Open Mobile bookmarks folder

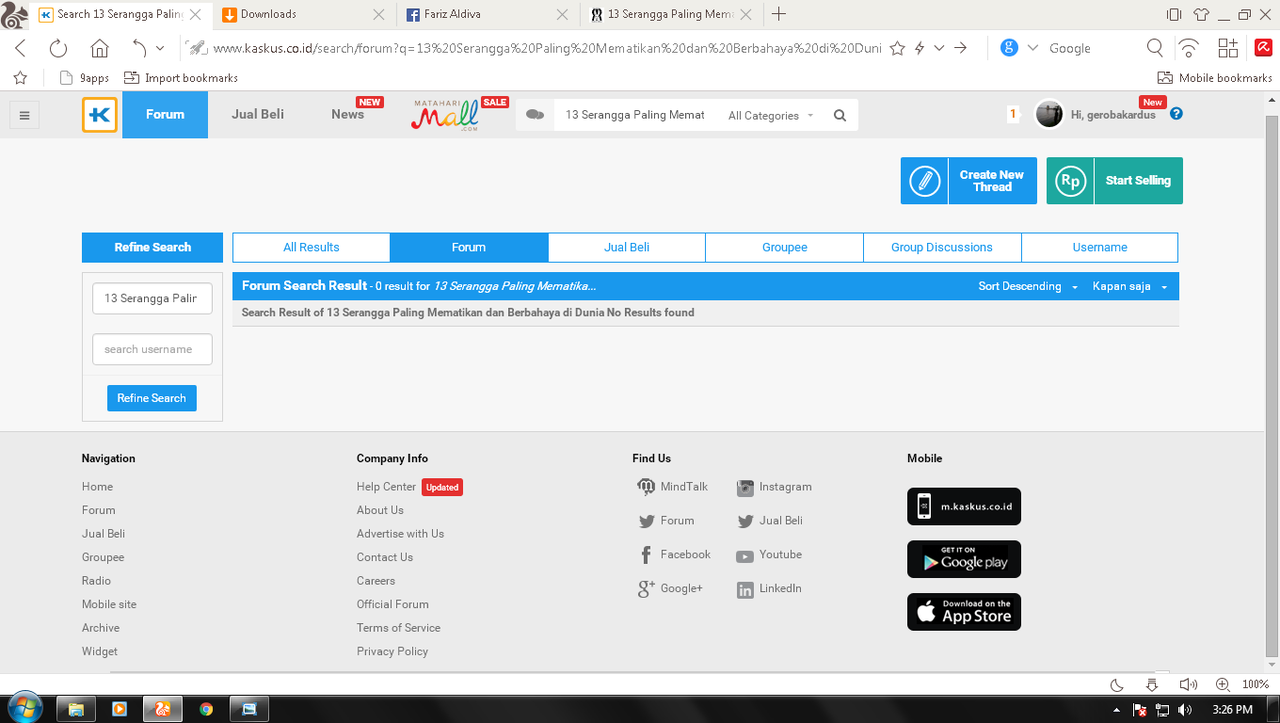[x=1215, y=78]
